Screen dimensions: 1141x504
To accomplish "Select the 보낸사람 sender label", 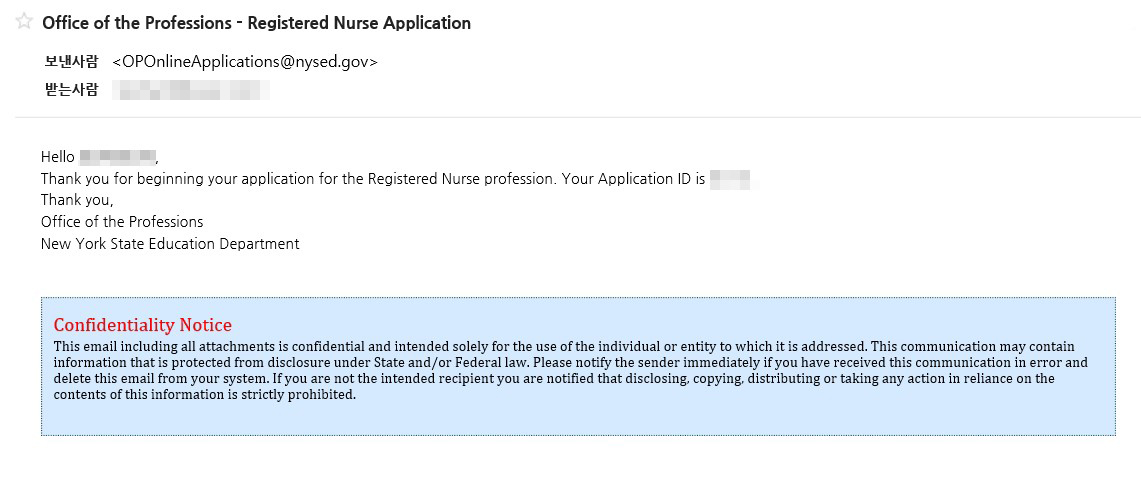I will click(x=71, y=62).
